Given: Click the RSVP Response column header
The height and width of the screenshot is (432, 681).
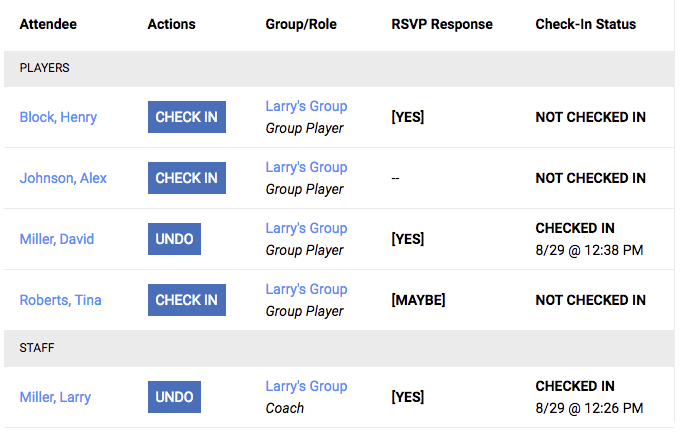Looking at the screenshot, I should [x=441, y=24].
